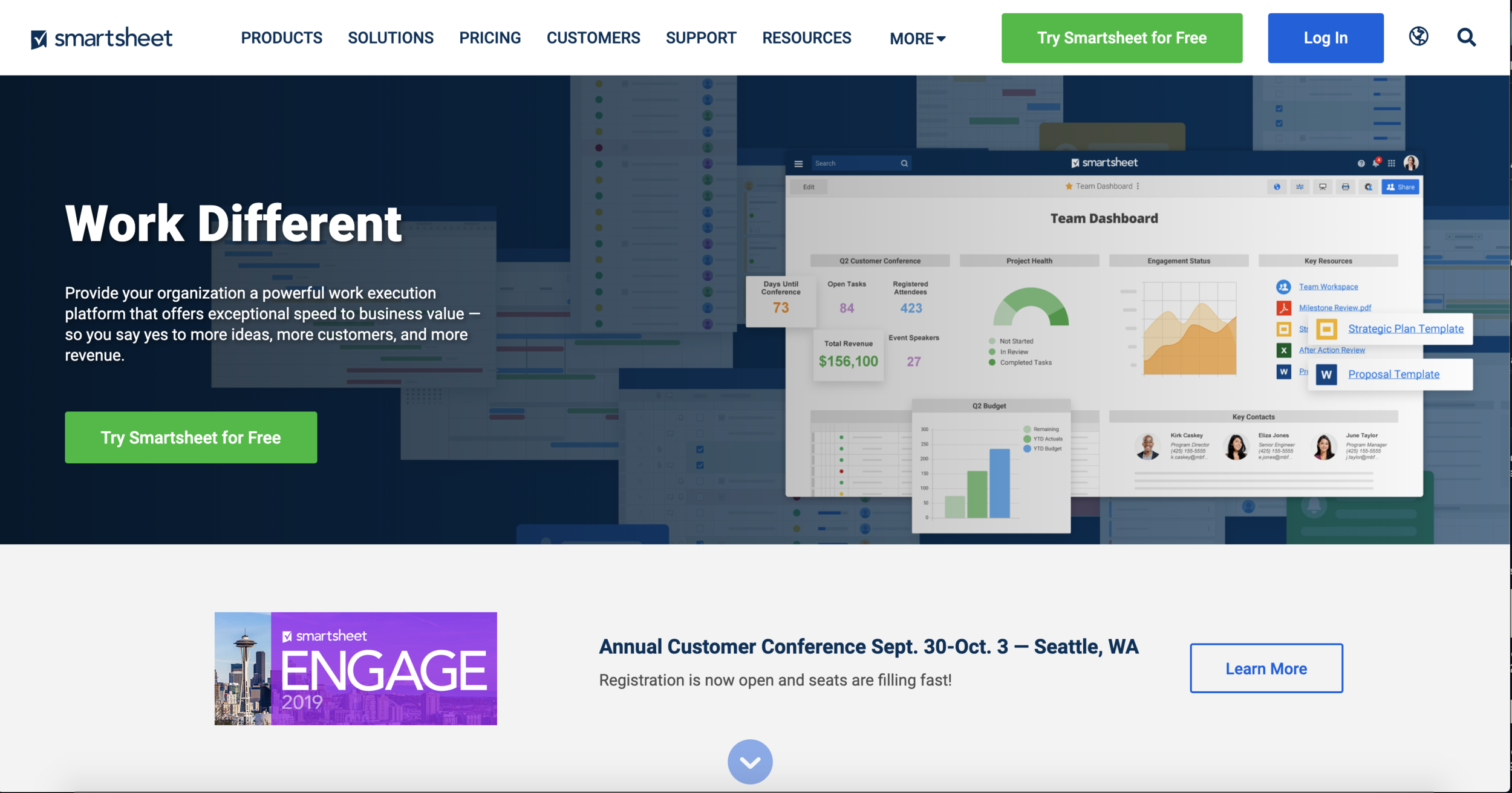Open the app grid launcher in dashboard preview
The image size is (1512, 793).
[x=1392, y=163]
